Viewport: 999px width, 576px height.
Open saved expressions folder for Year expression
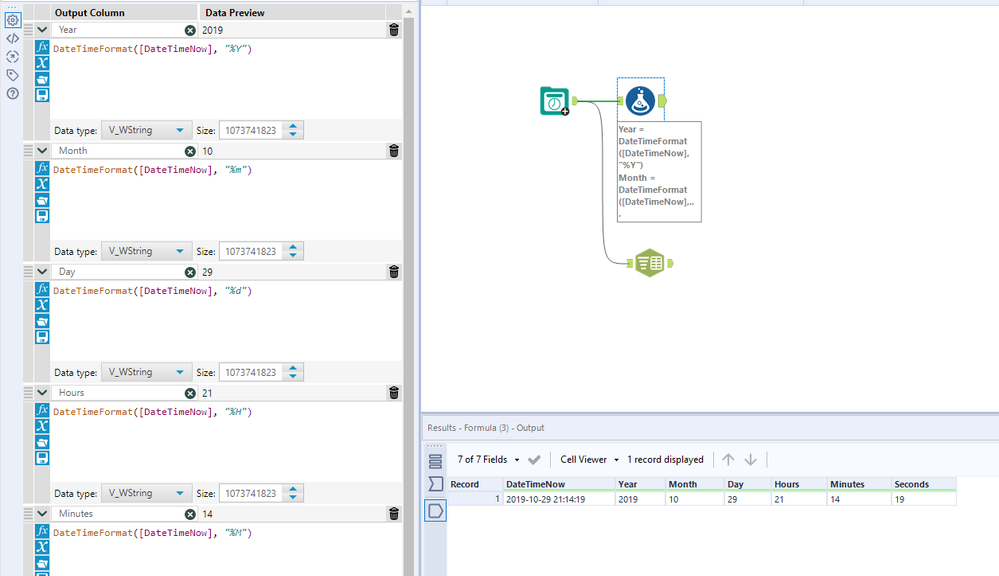pos(42,79)
